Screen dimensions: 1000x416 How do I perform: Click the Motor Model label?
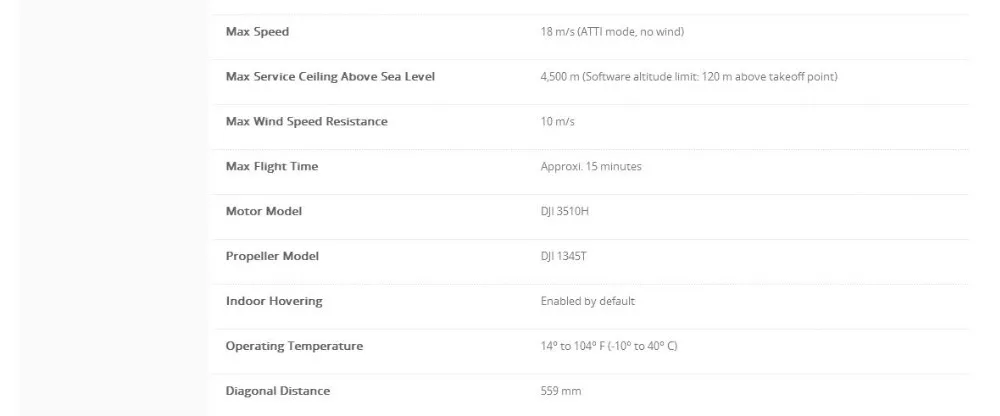pos(264,211)
